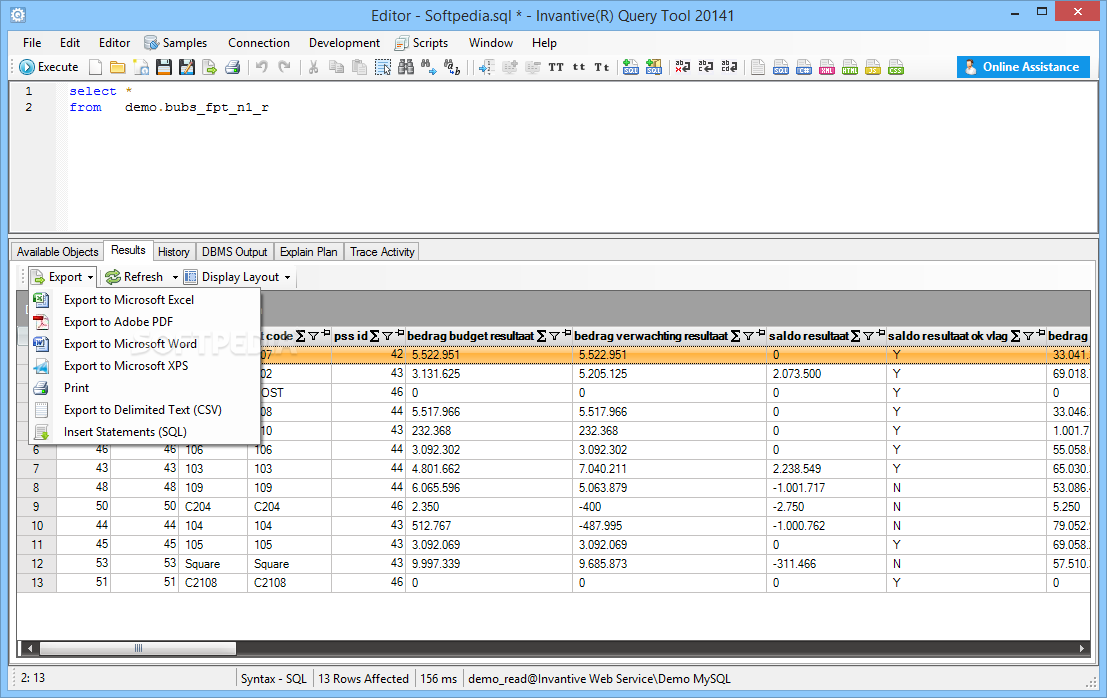
Task: Click the Refresh results button
Action: (x=136, y=277)
